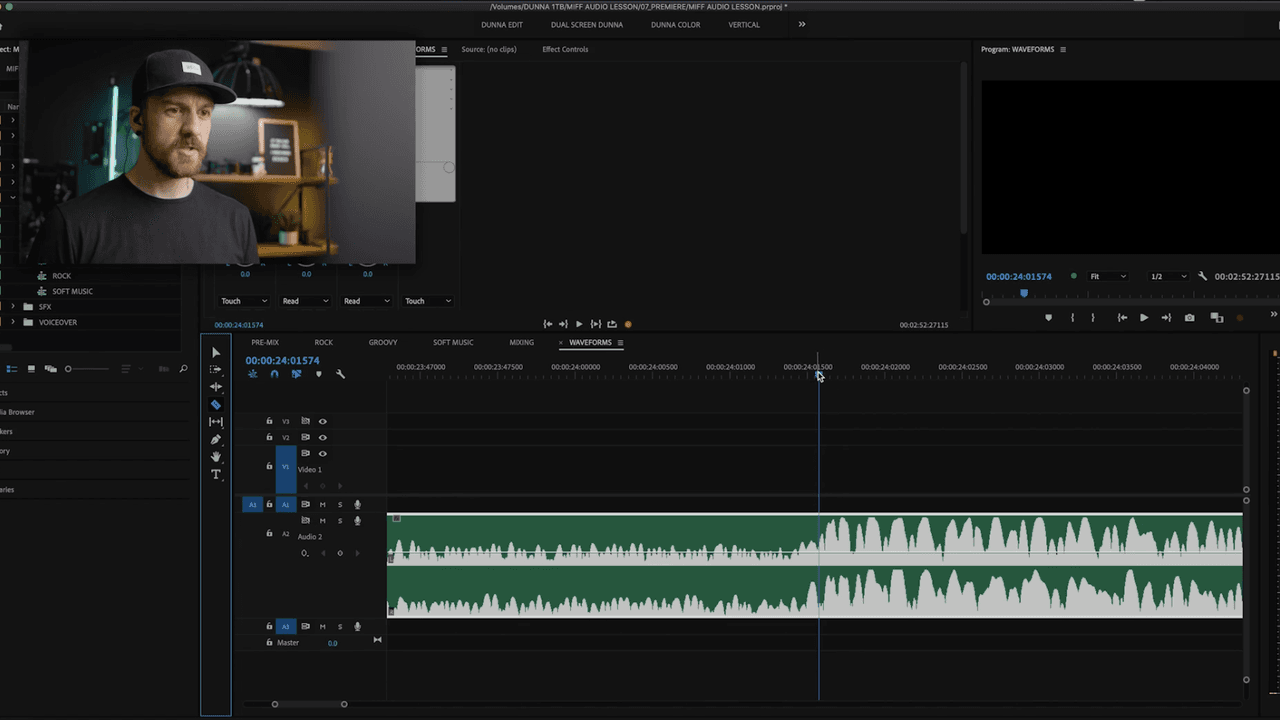The width and height of the screenshot is (1280, 720).
Task: Play In to Out in track mixer
Action: pos(596,324)
